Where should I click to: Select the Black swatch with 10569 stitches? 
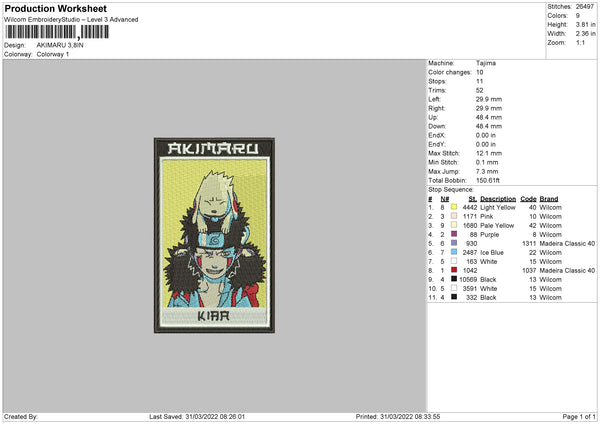click(x=454, y=279)
